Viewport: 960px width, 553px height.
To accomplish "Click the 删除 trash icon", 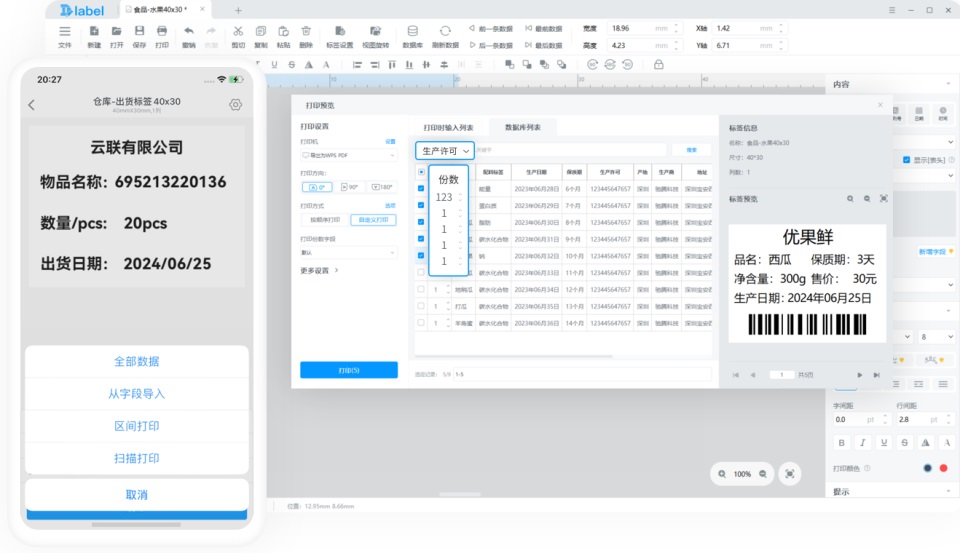I will [x=306, y=31].
